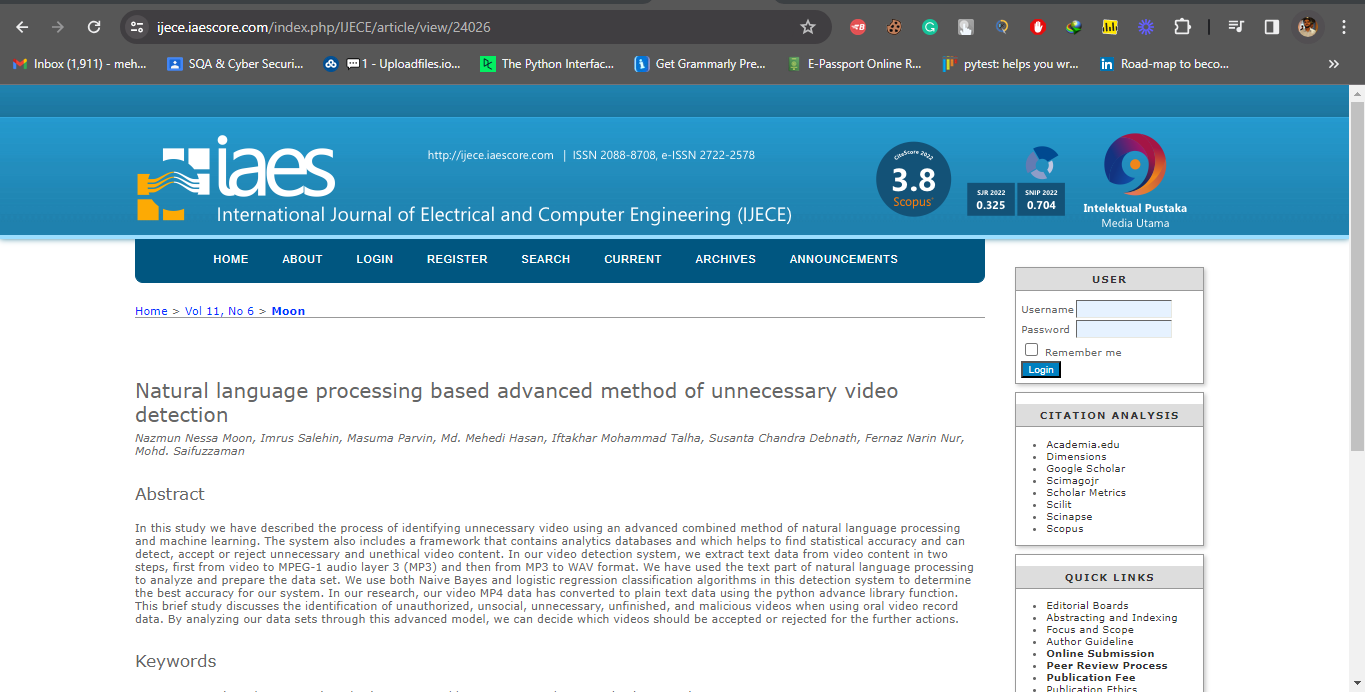Bookmark this page with the star icon
This screenshot has width=1365, height=692.
(808, 27)
